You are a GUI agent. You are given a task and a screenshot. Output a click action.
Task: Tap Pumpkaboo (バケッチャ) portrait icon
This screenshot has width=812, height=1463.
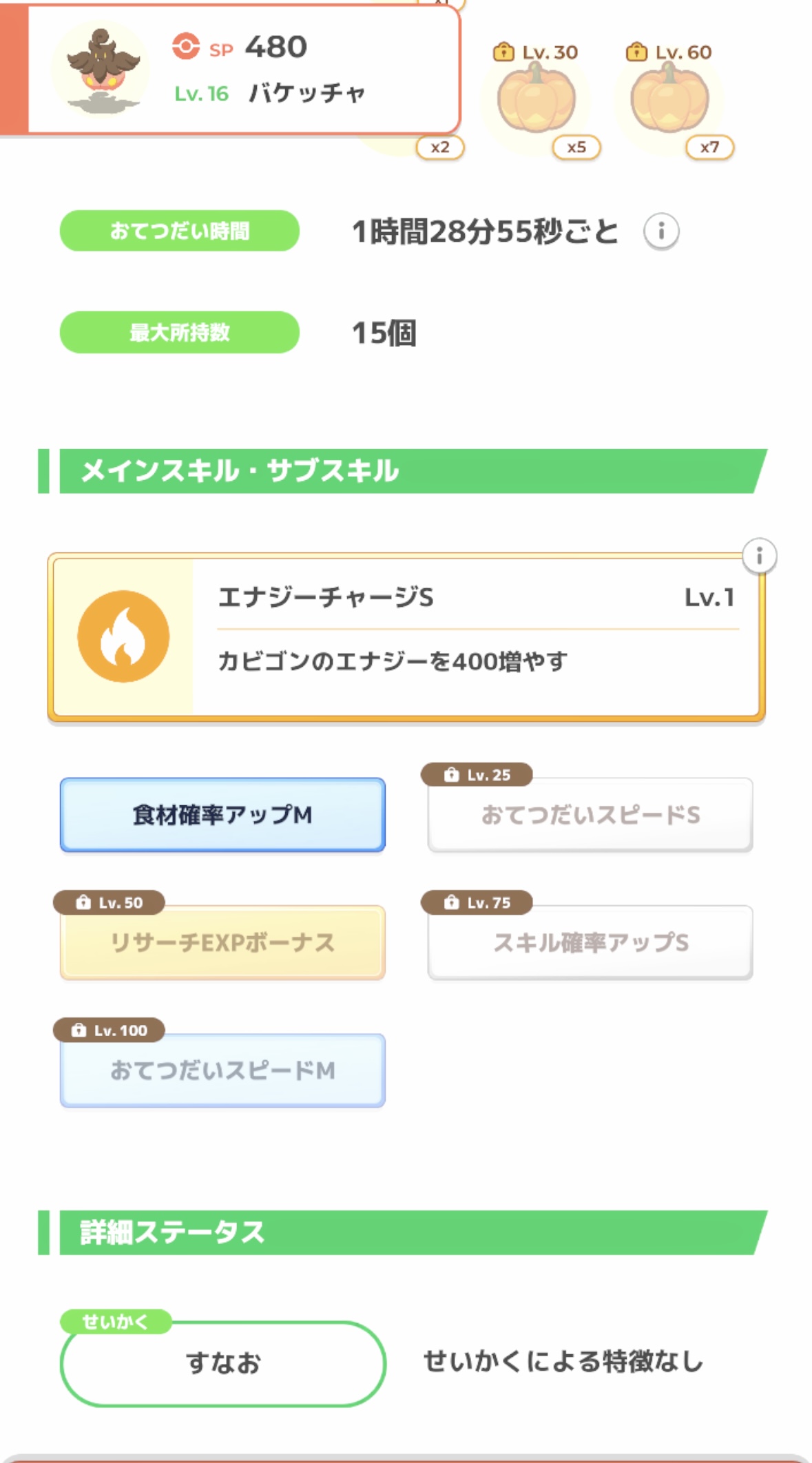[101, 69]
